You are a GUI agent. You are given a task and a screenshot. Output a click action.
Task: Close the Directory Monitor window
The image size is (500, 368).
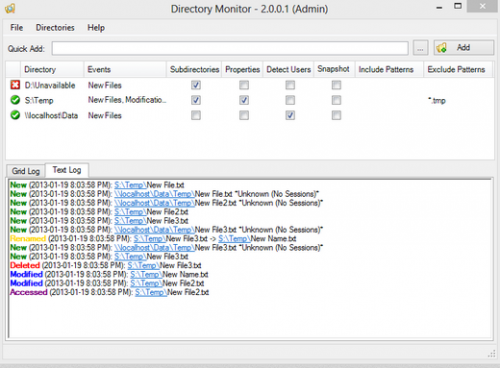click(x=482, y=6)
